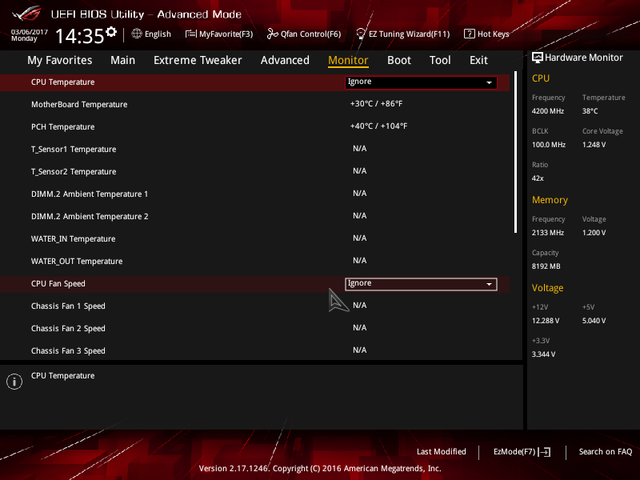The width and height of the screenshot is (640, 480).
Task: Click 38°C CPU temperature value
Action: coord(590,111)
